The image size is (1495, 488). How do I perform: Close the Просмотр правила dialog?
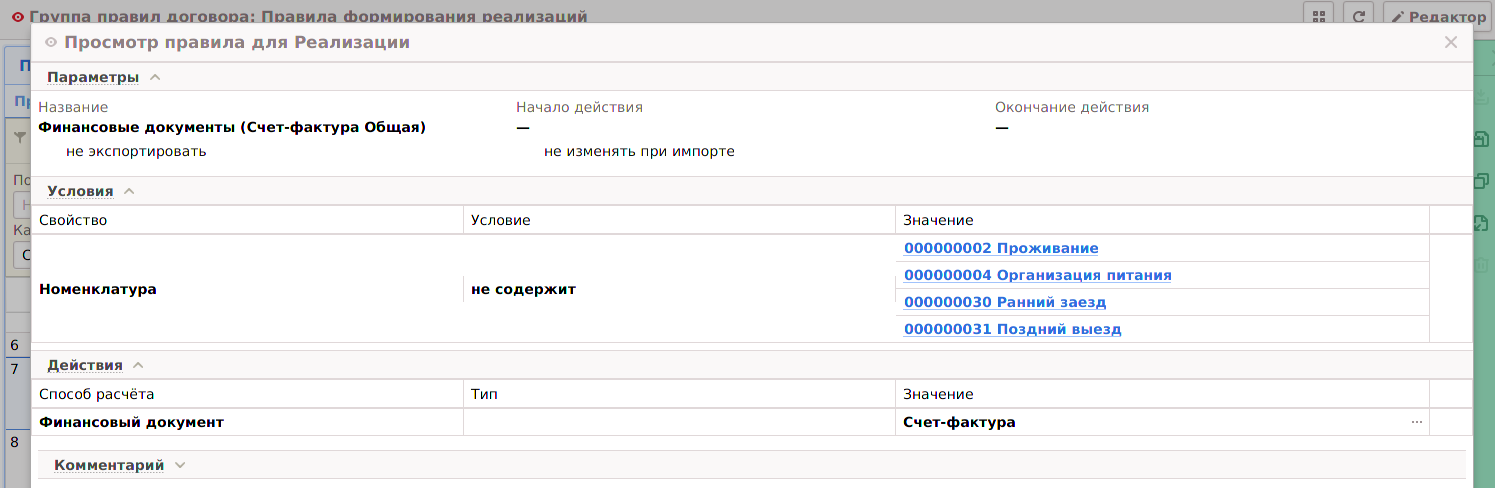pyautogui.click(x=1451, y=42)
